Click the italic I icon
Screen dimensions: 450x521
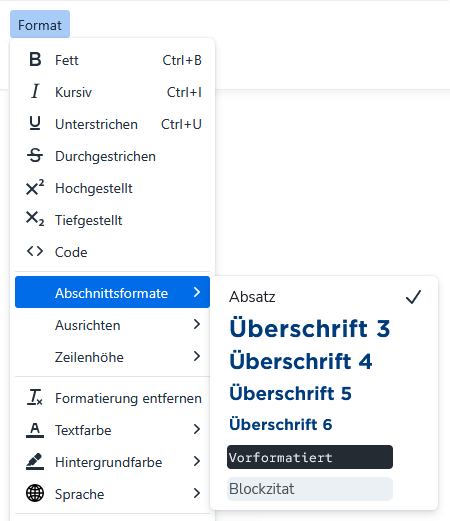pyautogui.click(x=35, y=91)
